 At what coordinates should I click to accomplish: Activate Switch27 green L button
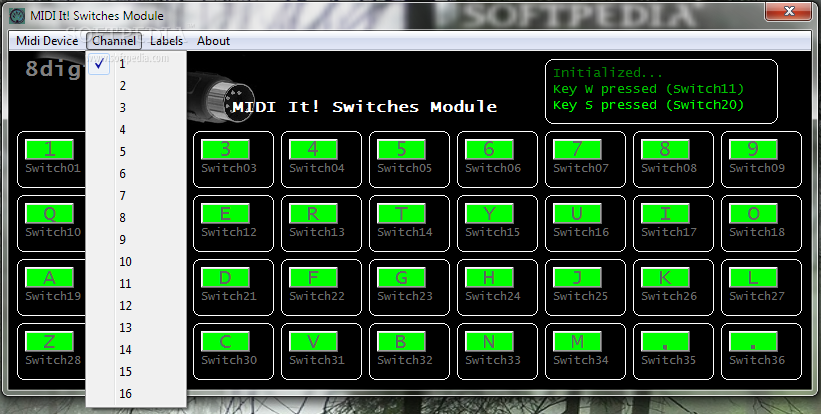[753, 277]
